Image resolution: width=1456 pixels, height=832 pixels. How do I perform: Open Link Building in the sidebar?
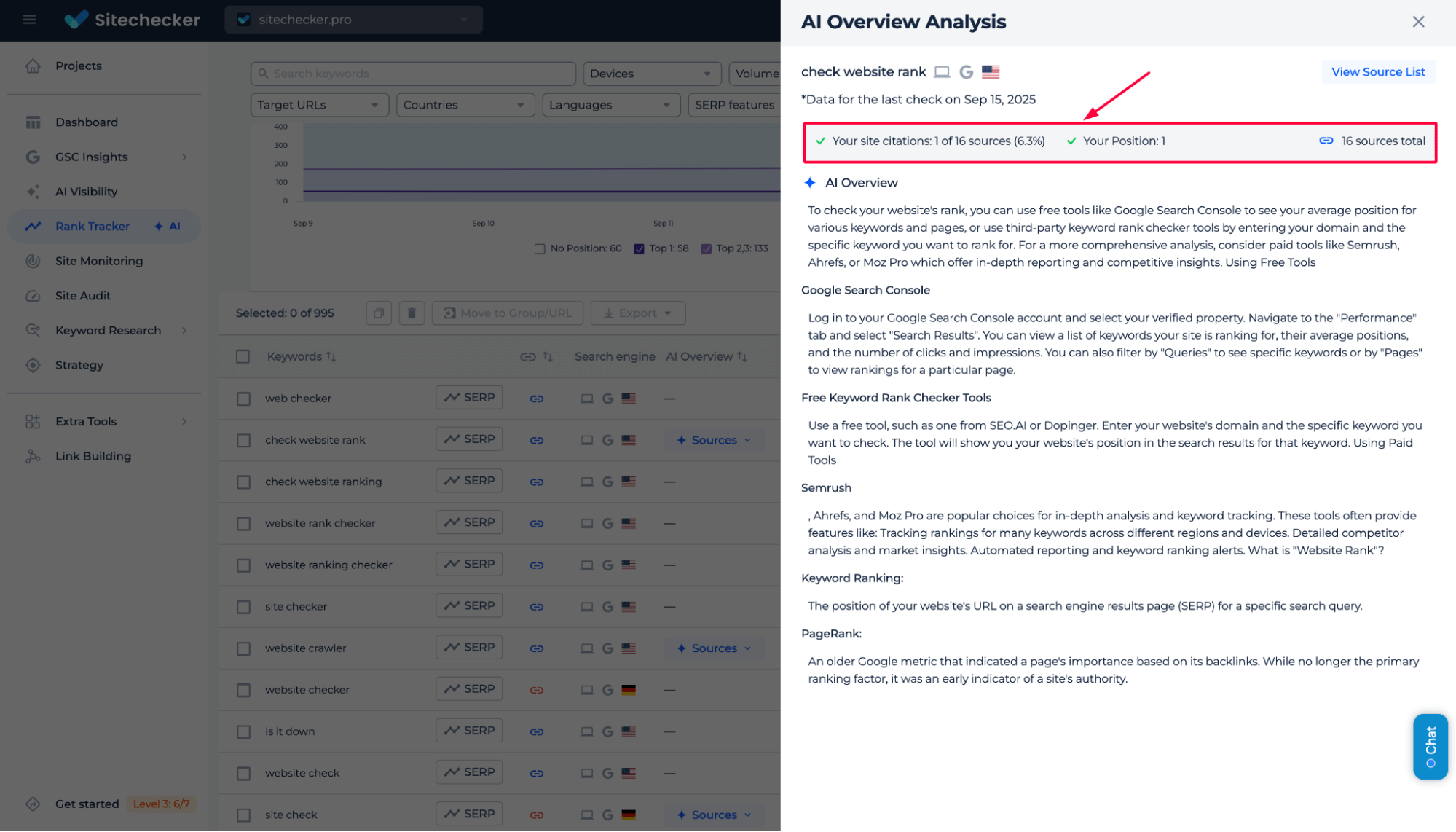[93, 456]
